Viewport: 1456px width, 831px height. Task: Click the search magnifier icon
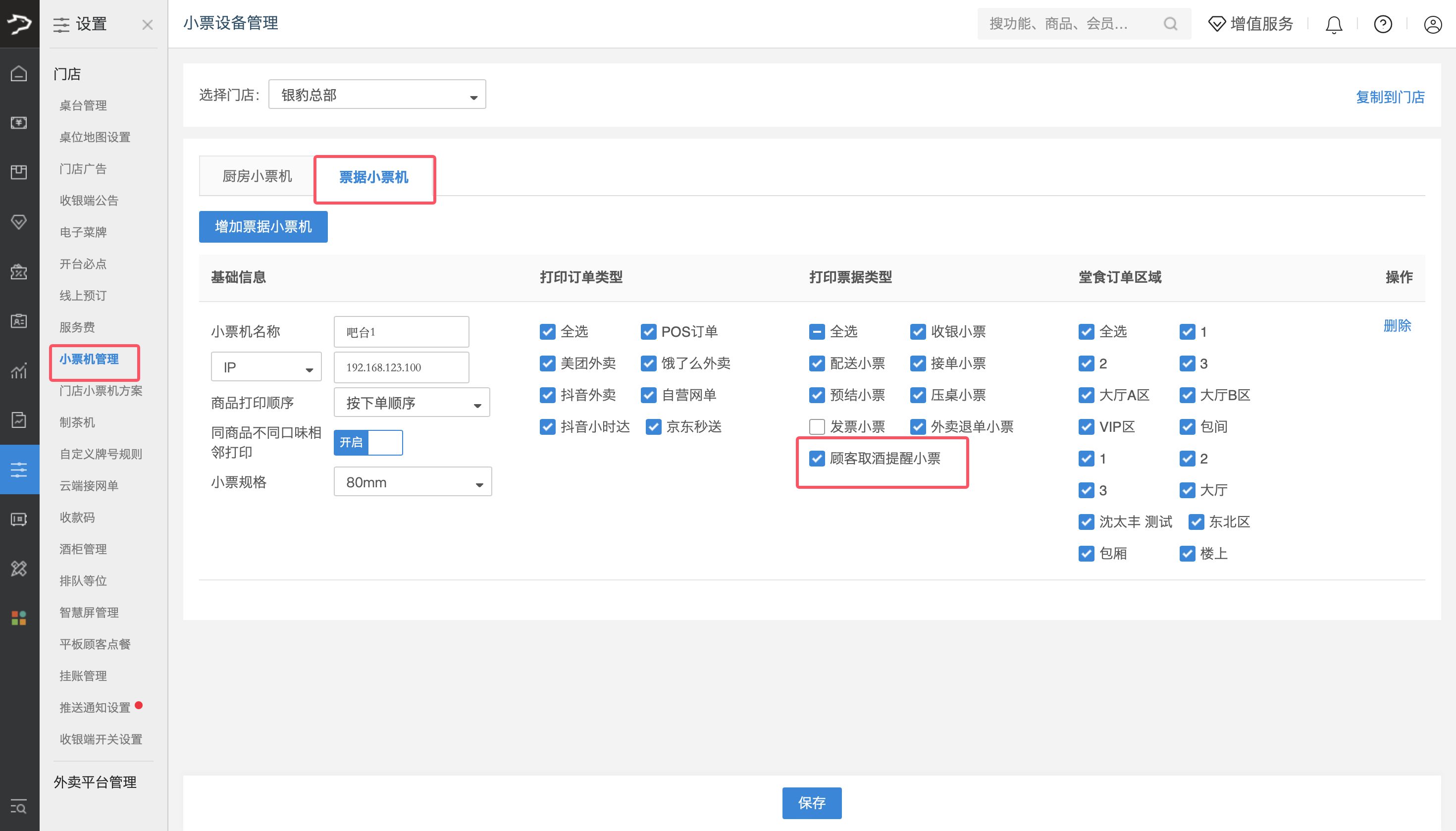click(x=1170, y=24)
